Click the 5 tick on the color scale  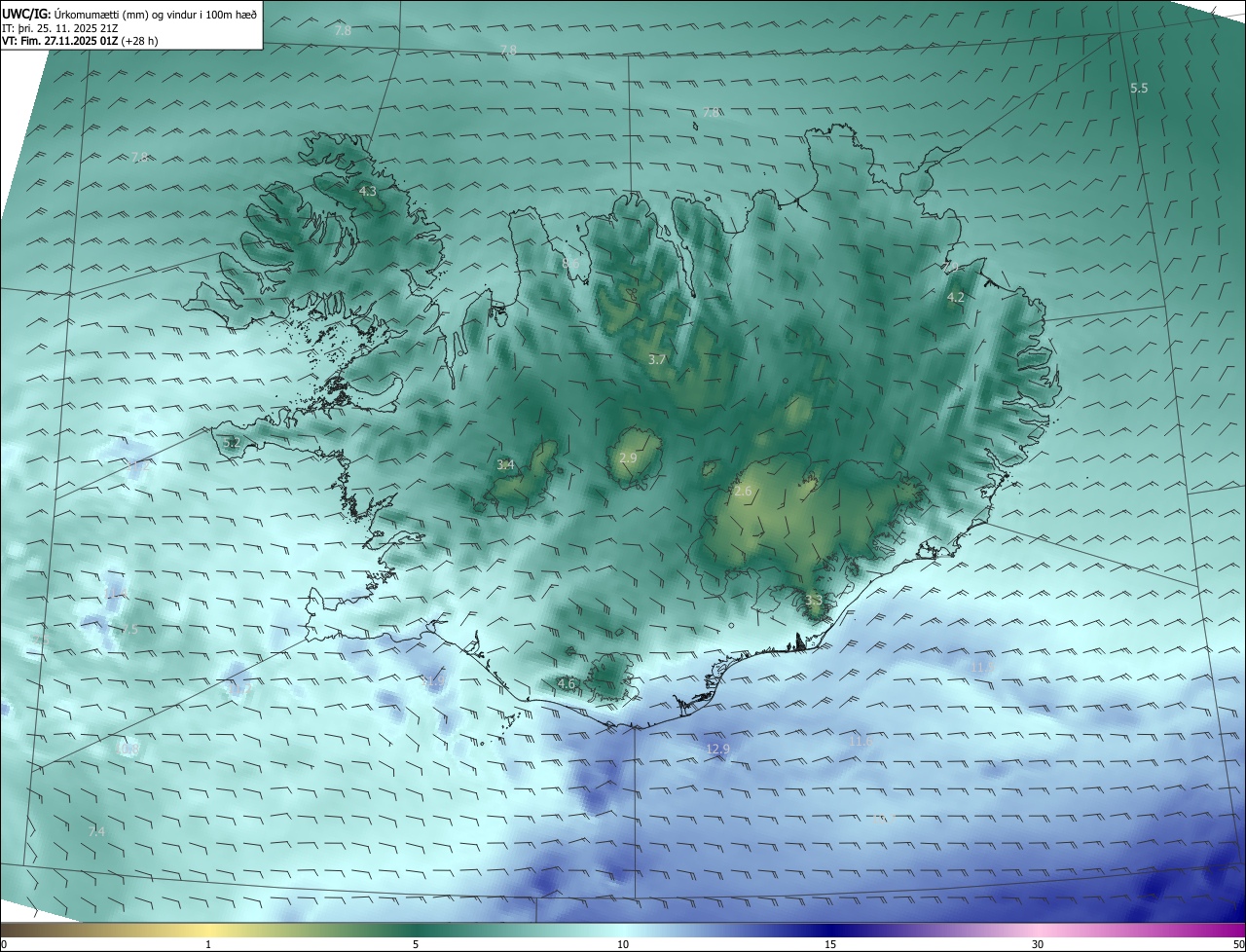click(x=416, y=945)
